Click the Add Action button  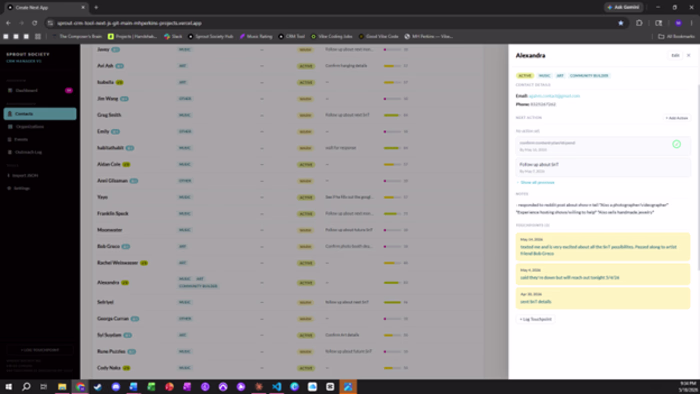pyautogui.click(x=677, y=118)
